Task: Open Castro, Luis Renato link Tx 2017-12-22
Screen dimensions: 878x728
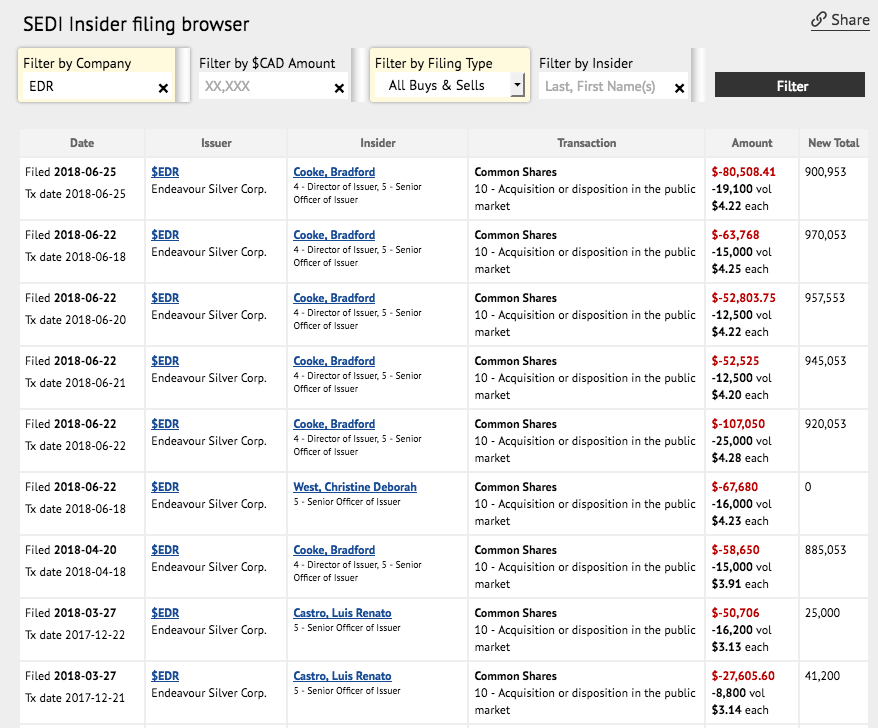Action: 342,613
